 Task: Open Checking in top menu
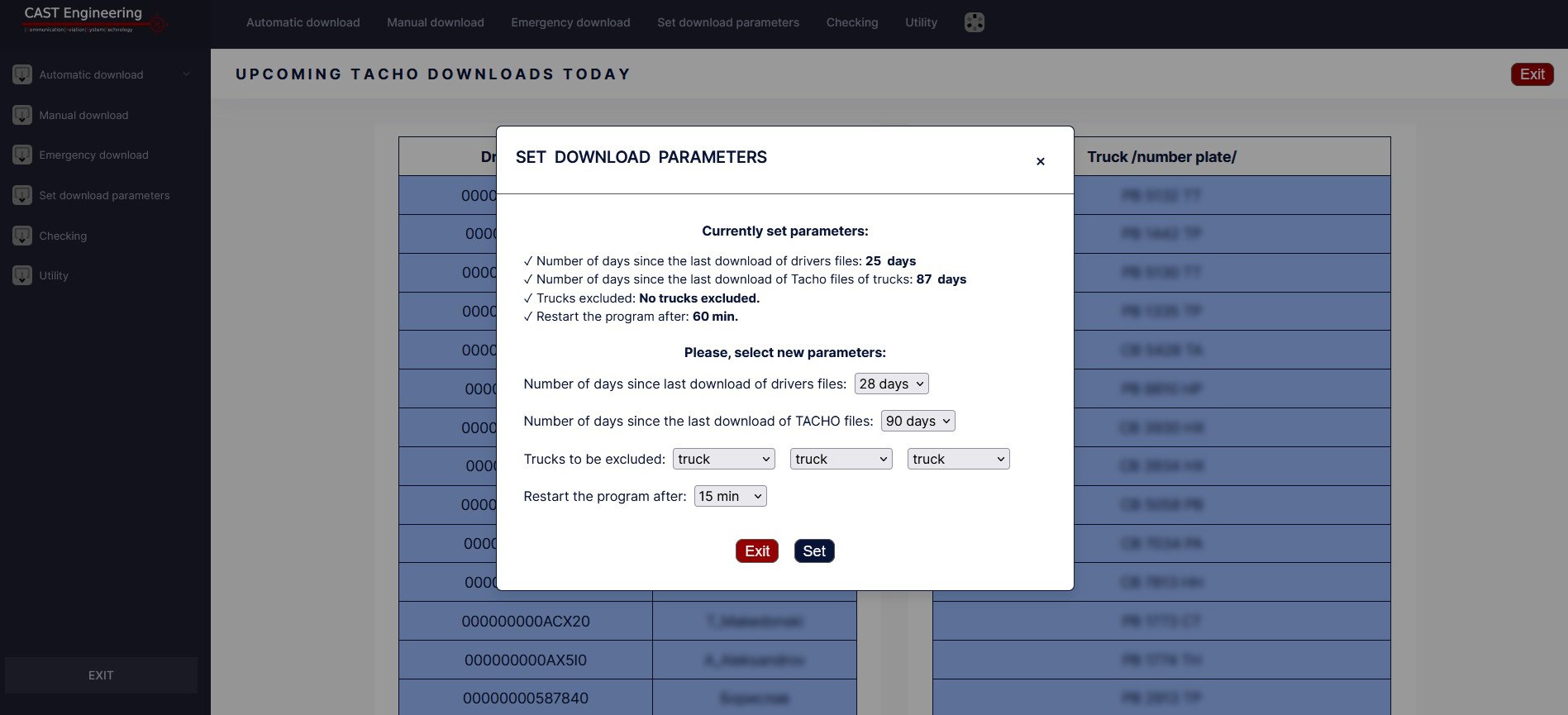tap(852, 22)
